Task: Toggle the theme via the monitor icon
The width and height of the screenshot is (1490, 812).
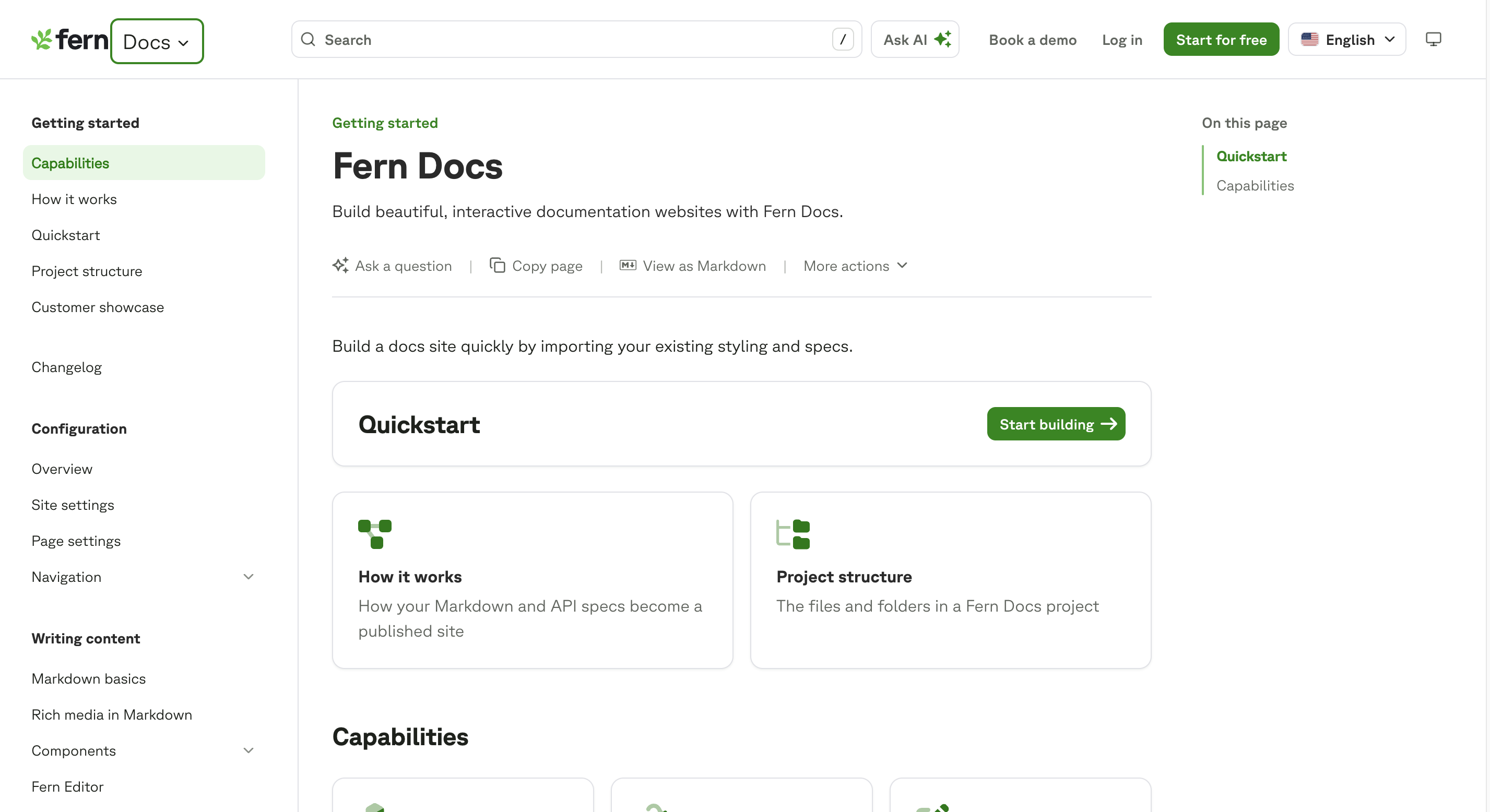Action: click(x=1433, y=39)
